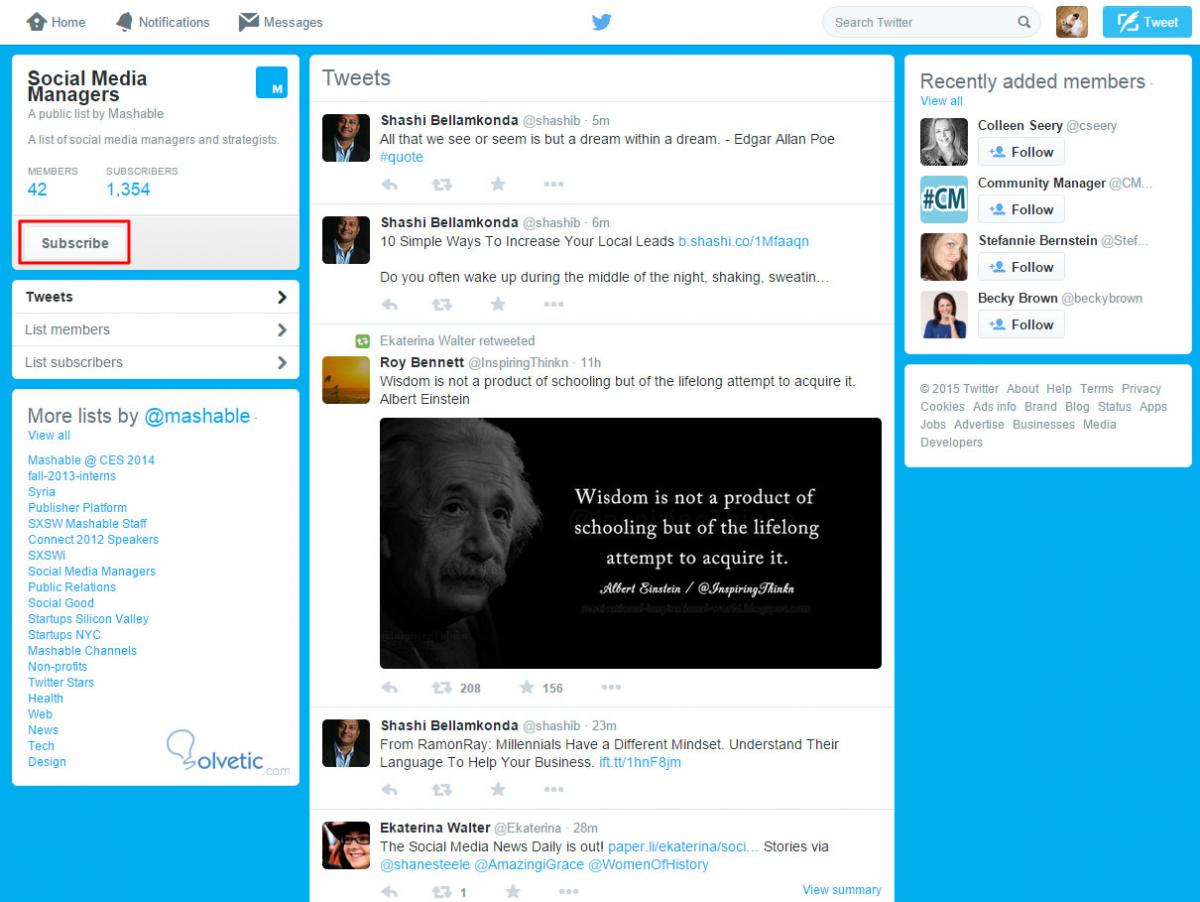The image size is (1200, 902).
Task: Click the blue Tweet compose button
Action: pos(1147,22)
